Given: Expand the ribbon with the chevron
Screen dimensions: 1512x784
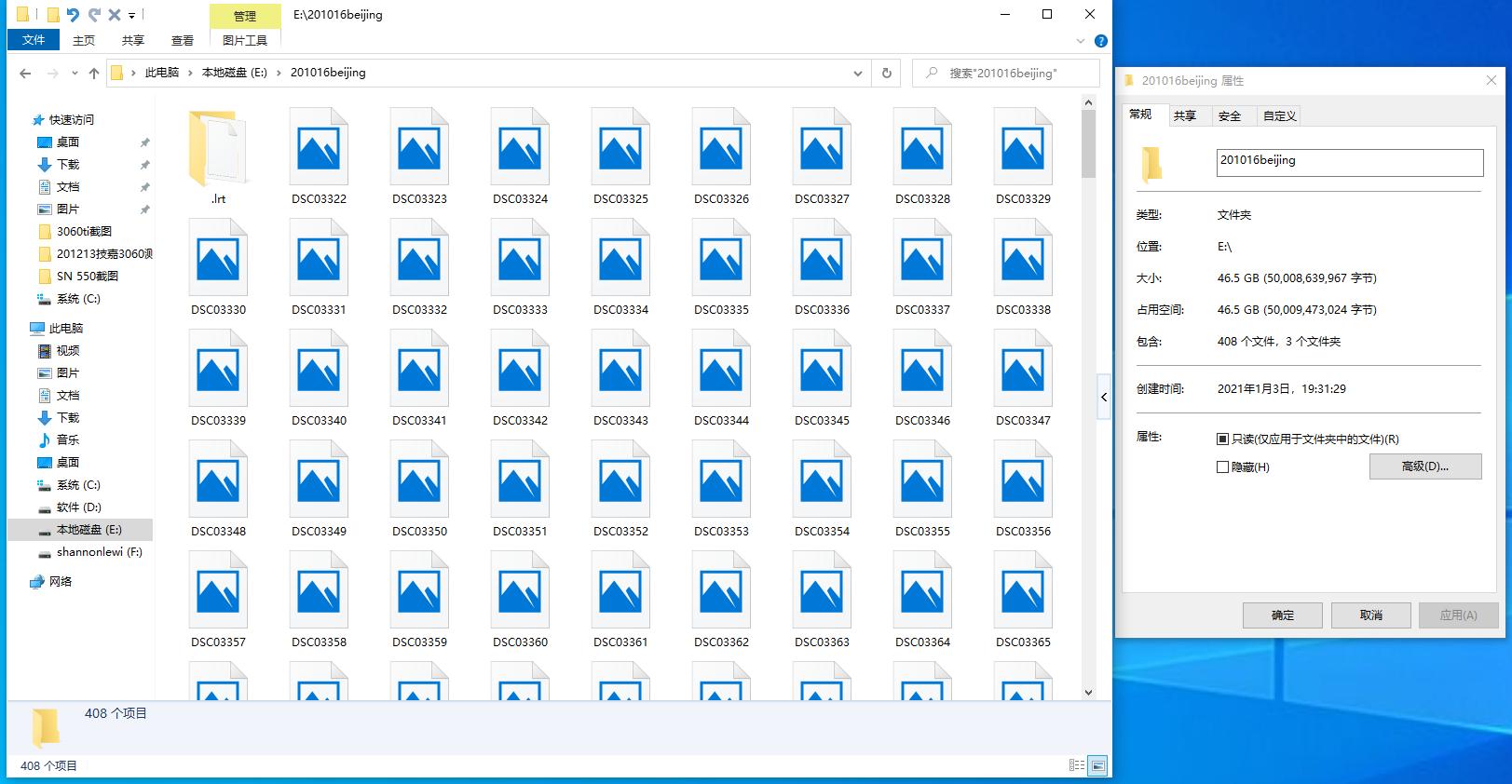Looking at the screenshot, I should (1081, 41).
